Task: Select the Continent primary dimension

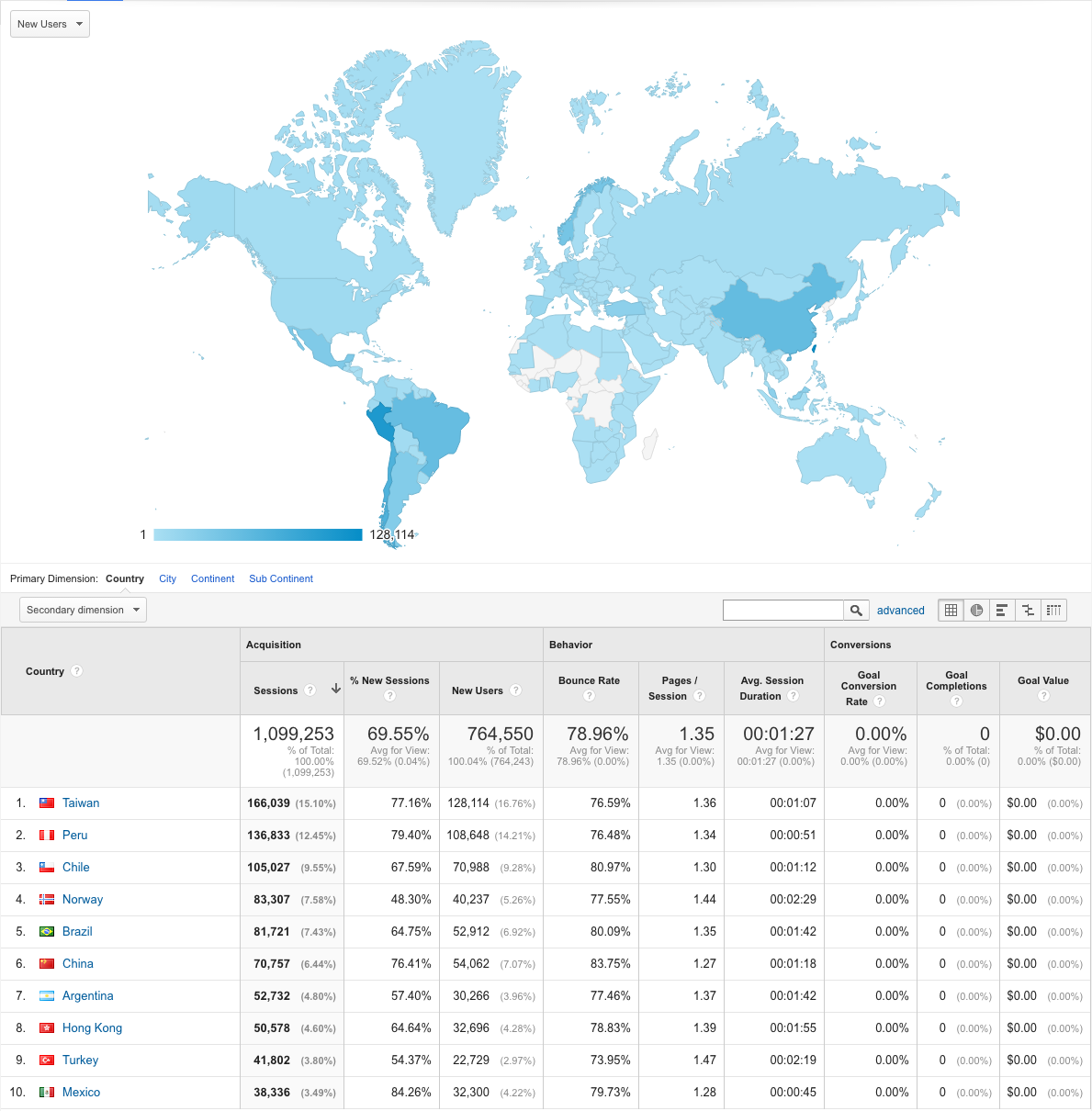Action: coord(212,578)
